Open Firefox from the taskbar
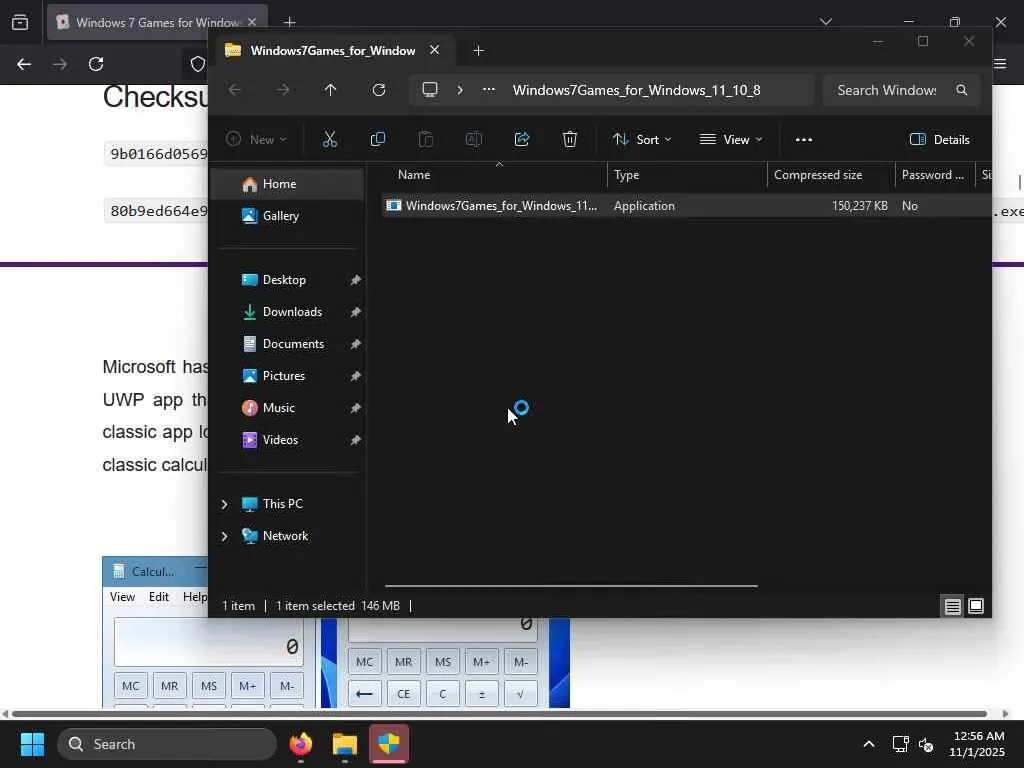Image resolution: width=1024 pixels, height=768 pixels. click(x=300, y=744)
